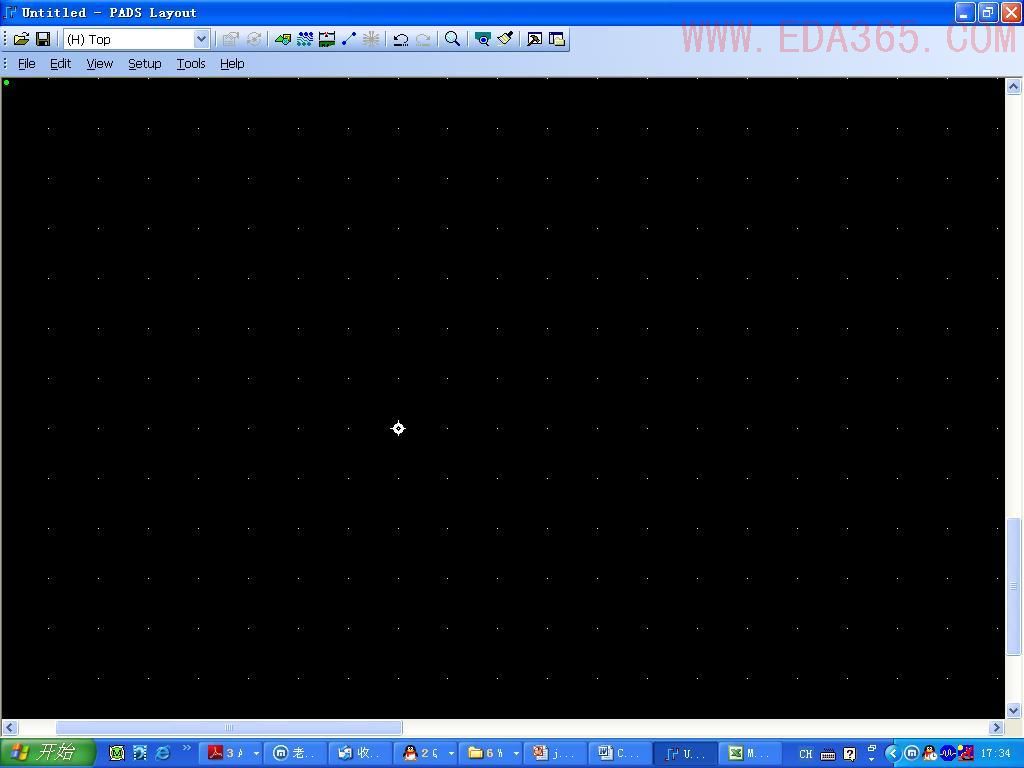Click the CH language indicator
The height and width of the screenshot is (768, 1024).
pos(806,754)
